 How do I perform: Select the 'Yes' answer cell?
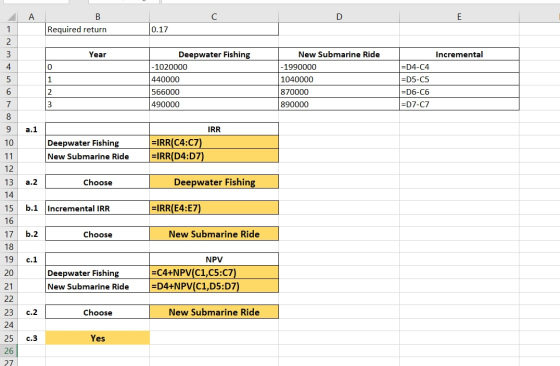coord(98,338)
